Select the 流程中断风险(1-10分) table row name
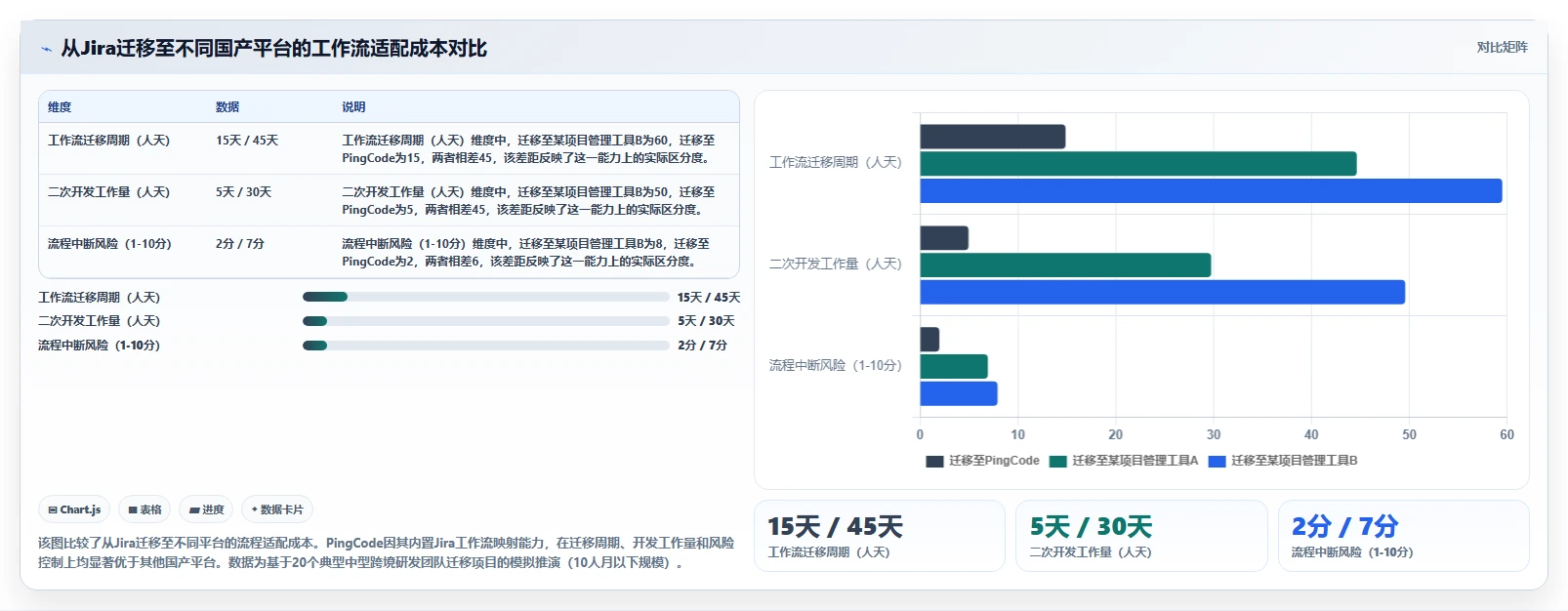The width and height of the screenshot is (1568, 611). 109,244
